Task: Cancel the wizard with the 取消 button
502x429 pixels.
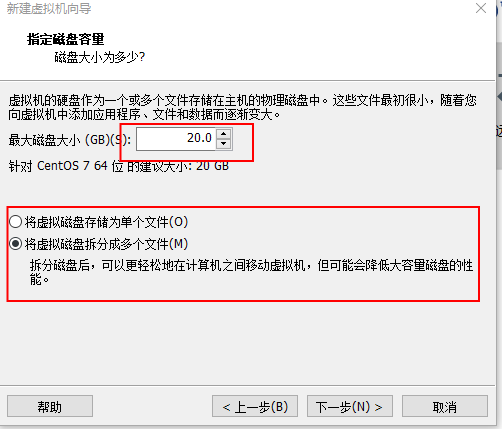Action: [x=445, y=406]
